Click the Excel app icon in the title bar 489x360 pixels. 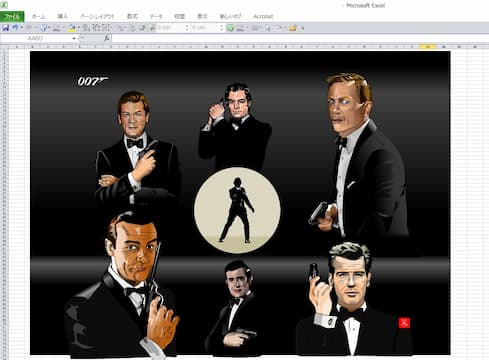(4, 5)
